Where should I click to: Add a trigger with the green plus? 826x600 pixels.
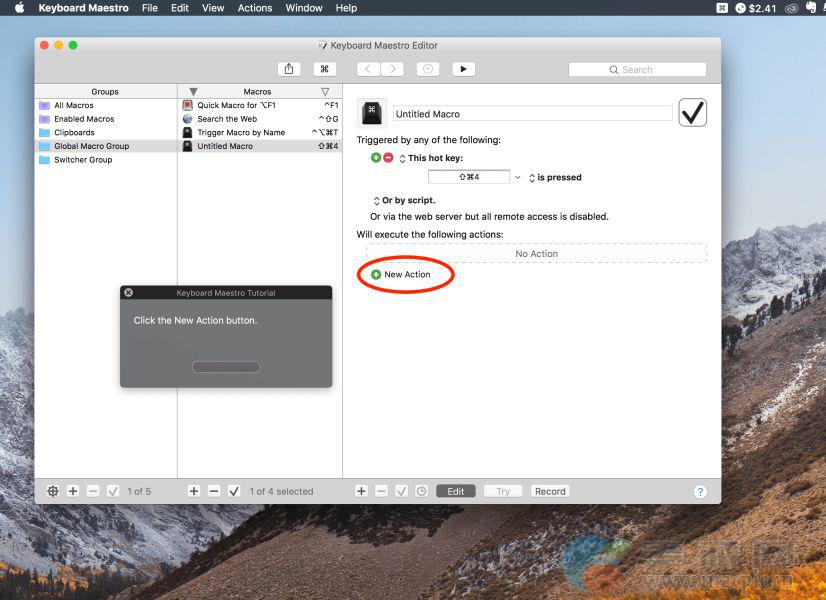tap(376, 158)
